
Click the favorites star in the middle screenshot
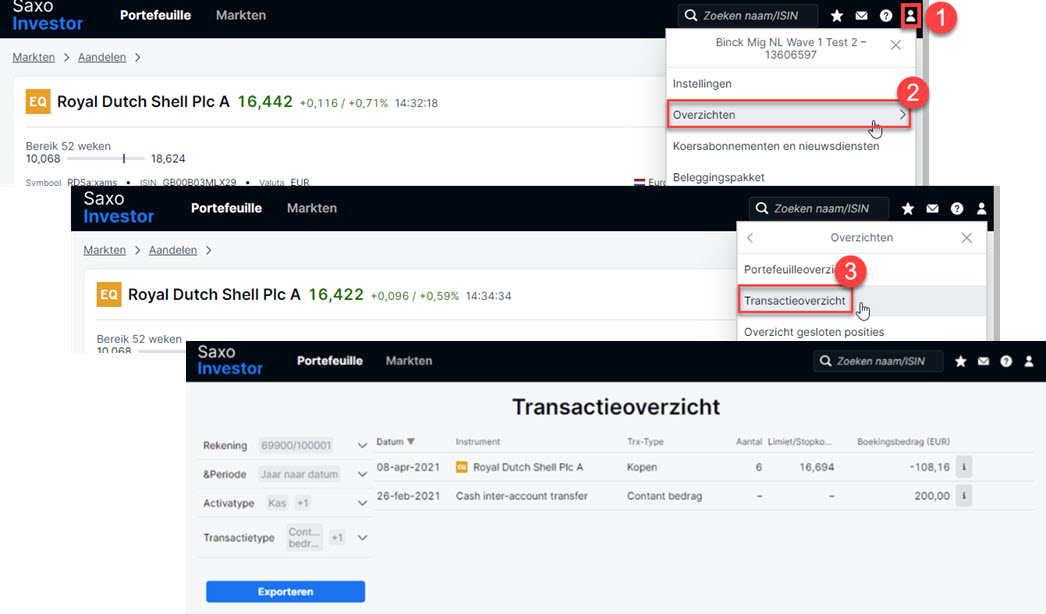tap(907, 208)
